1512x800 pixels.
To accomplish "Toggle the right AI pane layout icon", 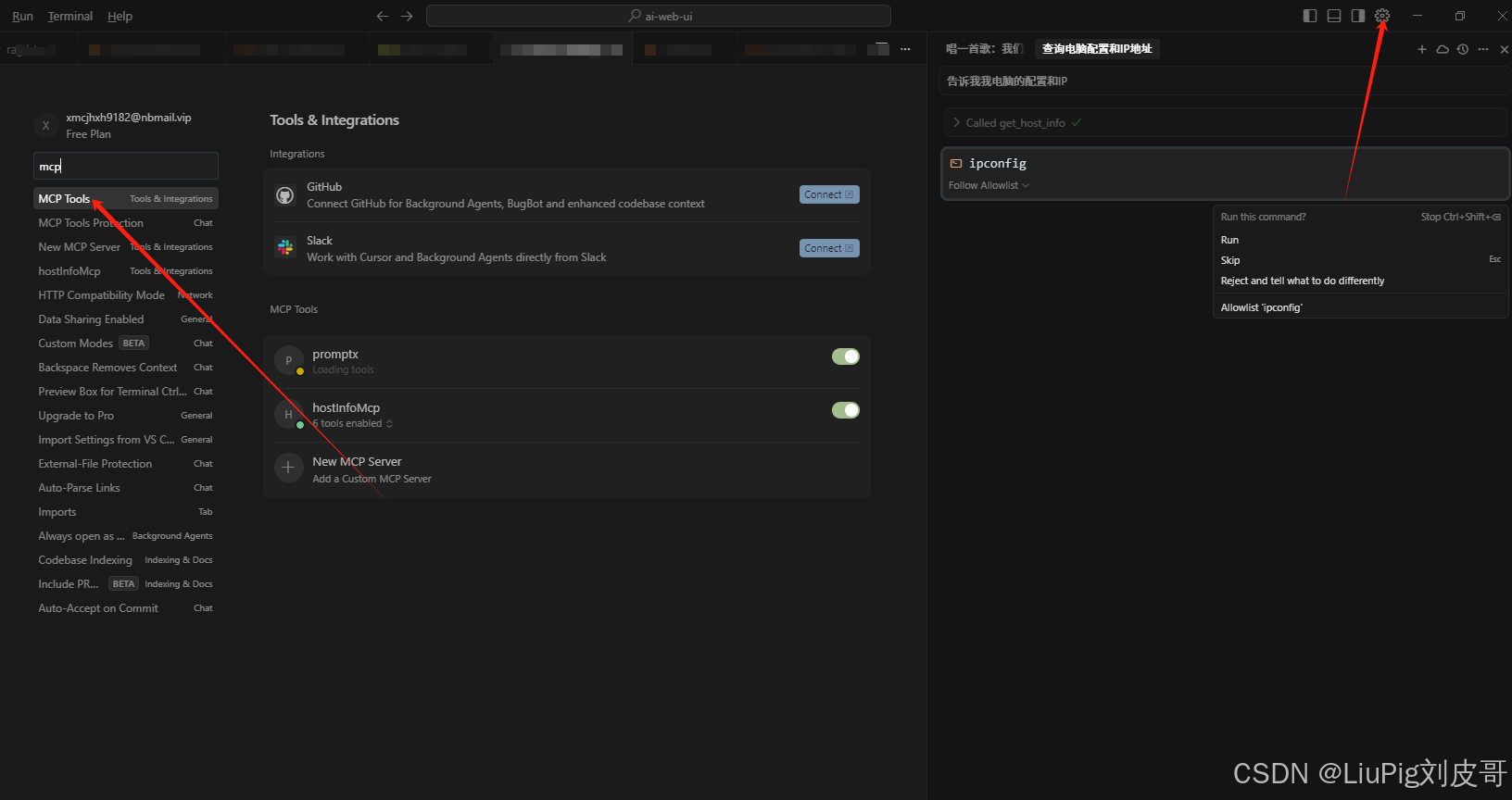I will (1358, 16).
